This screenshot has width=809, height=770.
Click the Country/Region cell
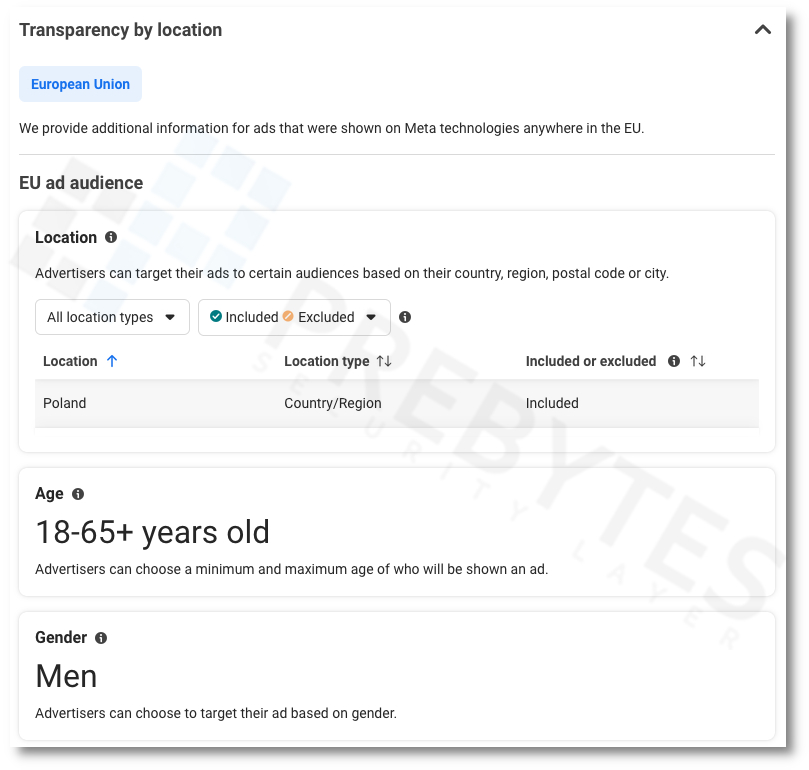tap(333, 403)
